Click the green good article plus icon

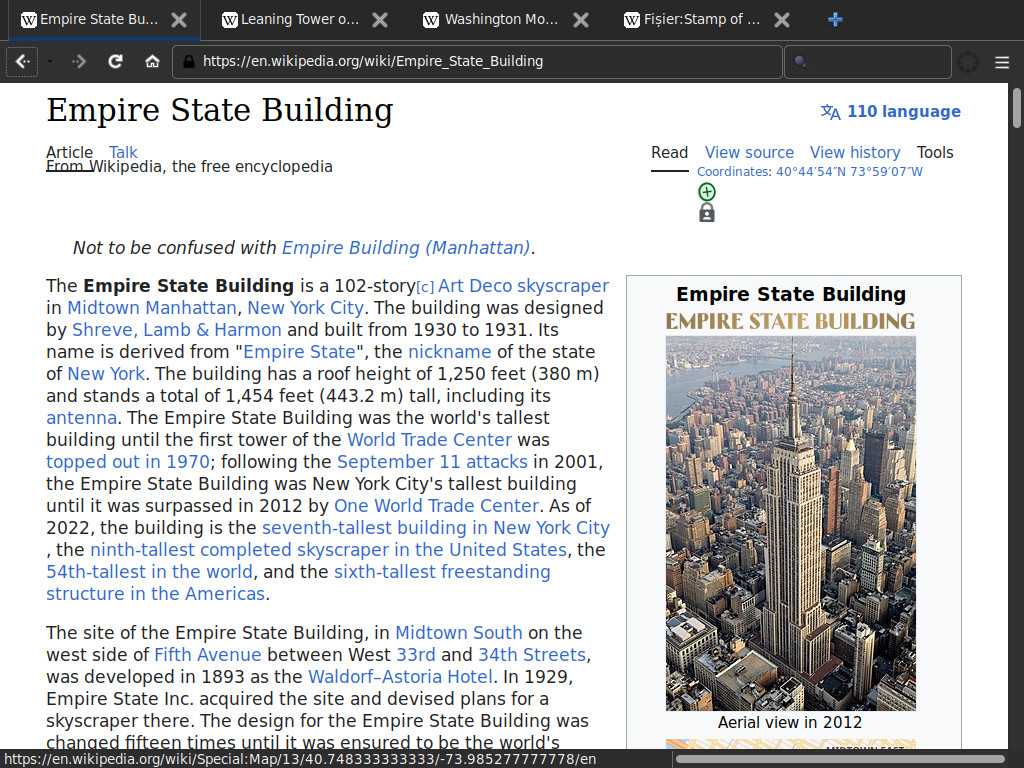(x=707, y=192)
